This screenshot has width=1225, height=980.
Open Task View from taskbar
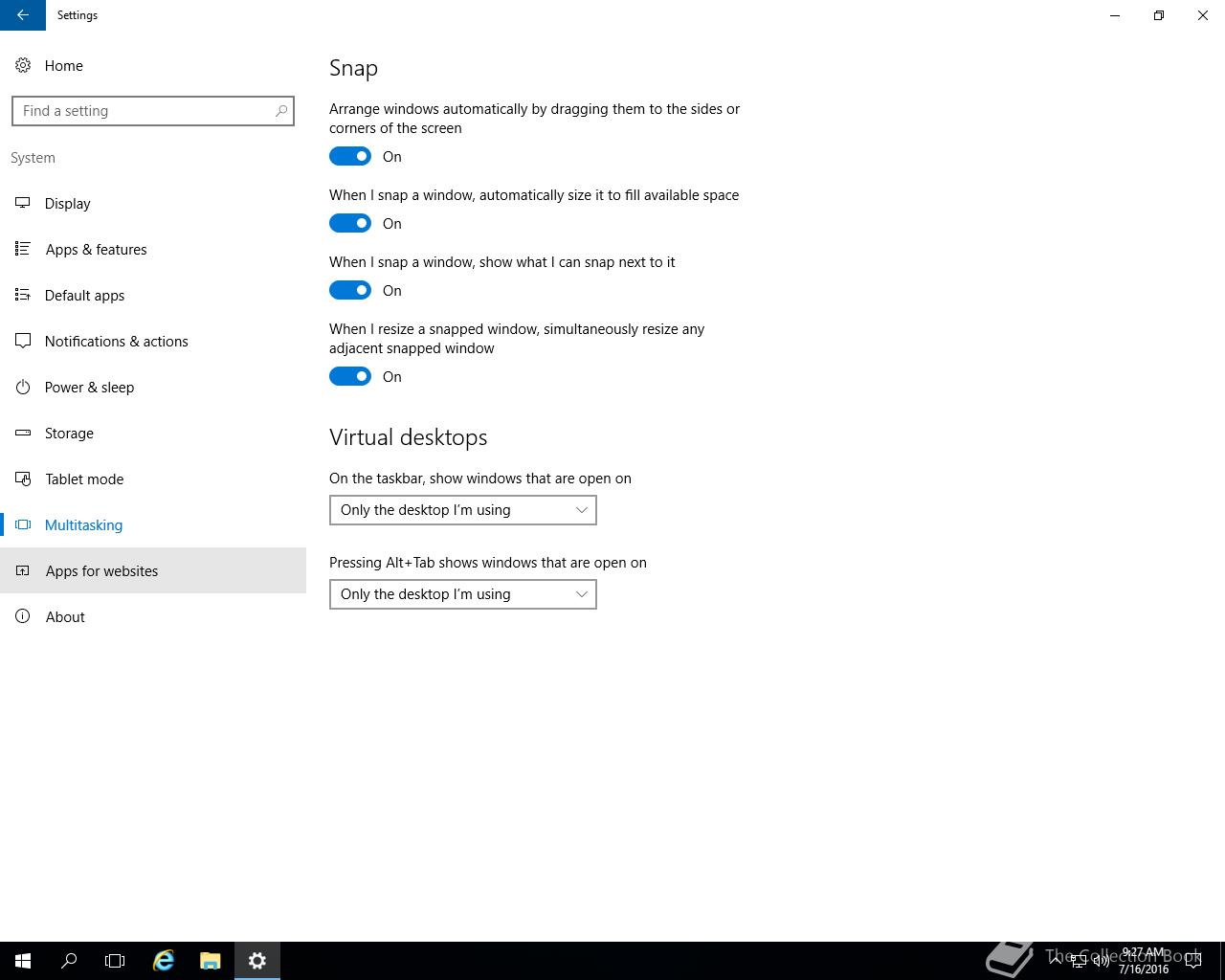point(115,961)
